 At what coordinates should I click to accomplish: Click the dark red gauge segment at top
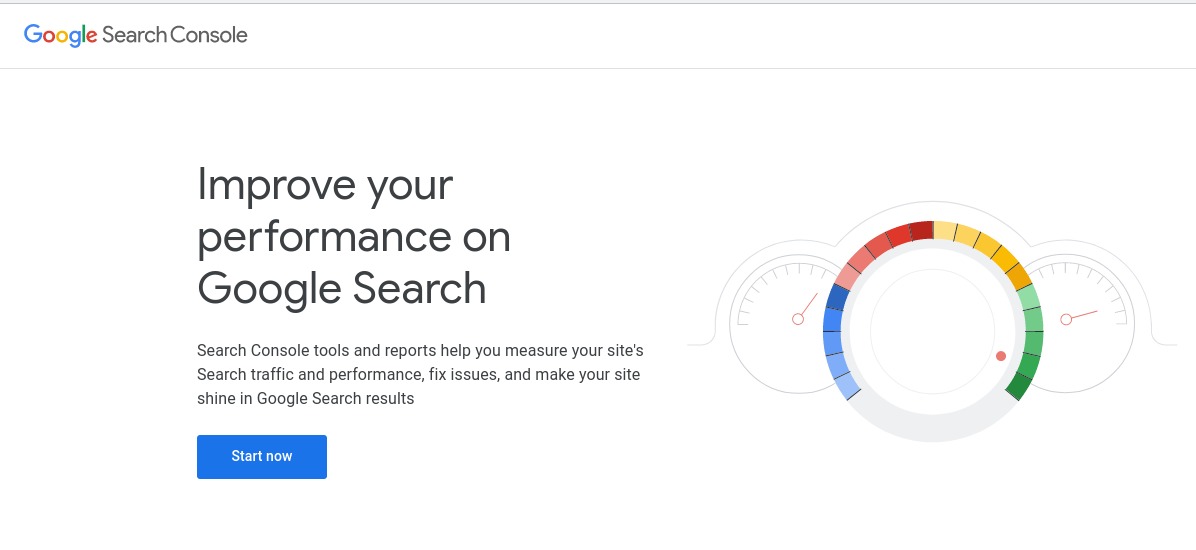921,230
